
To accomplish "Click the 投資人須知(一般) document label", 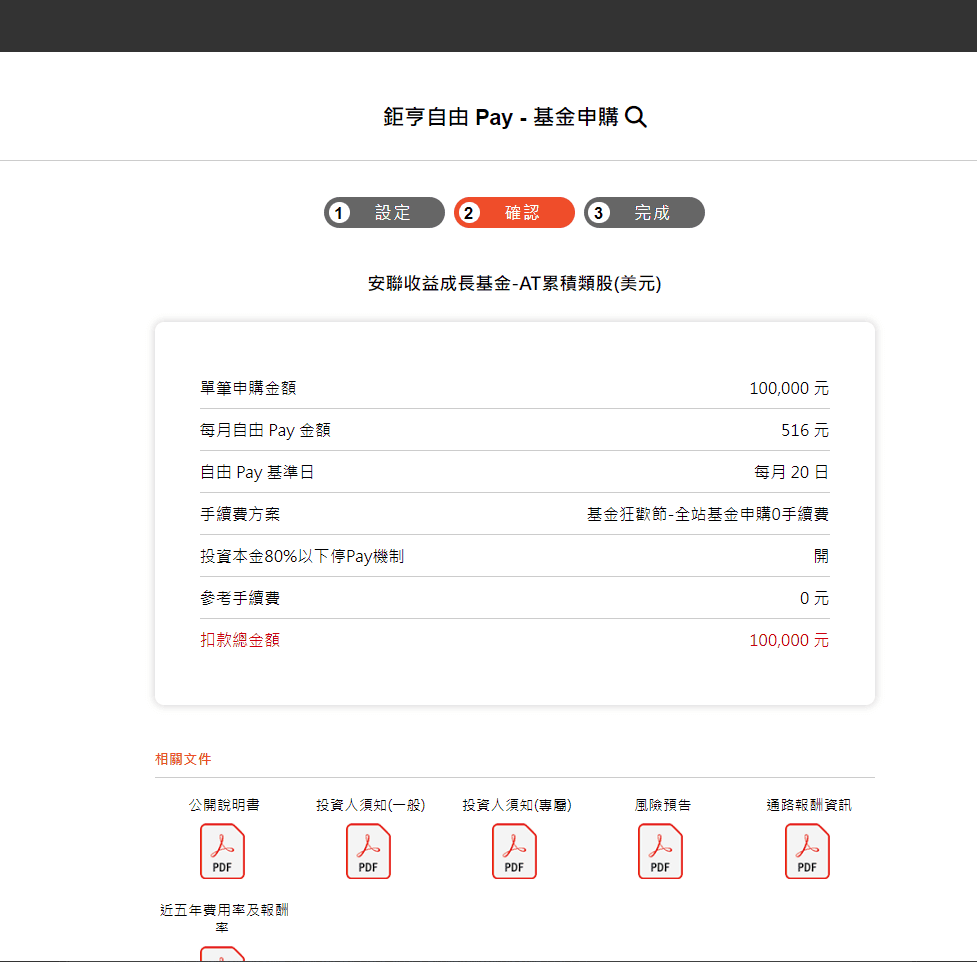I will tap(370, 805).
